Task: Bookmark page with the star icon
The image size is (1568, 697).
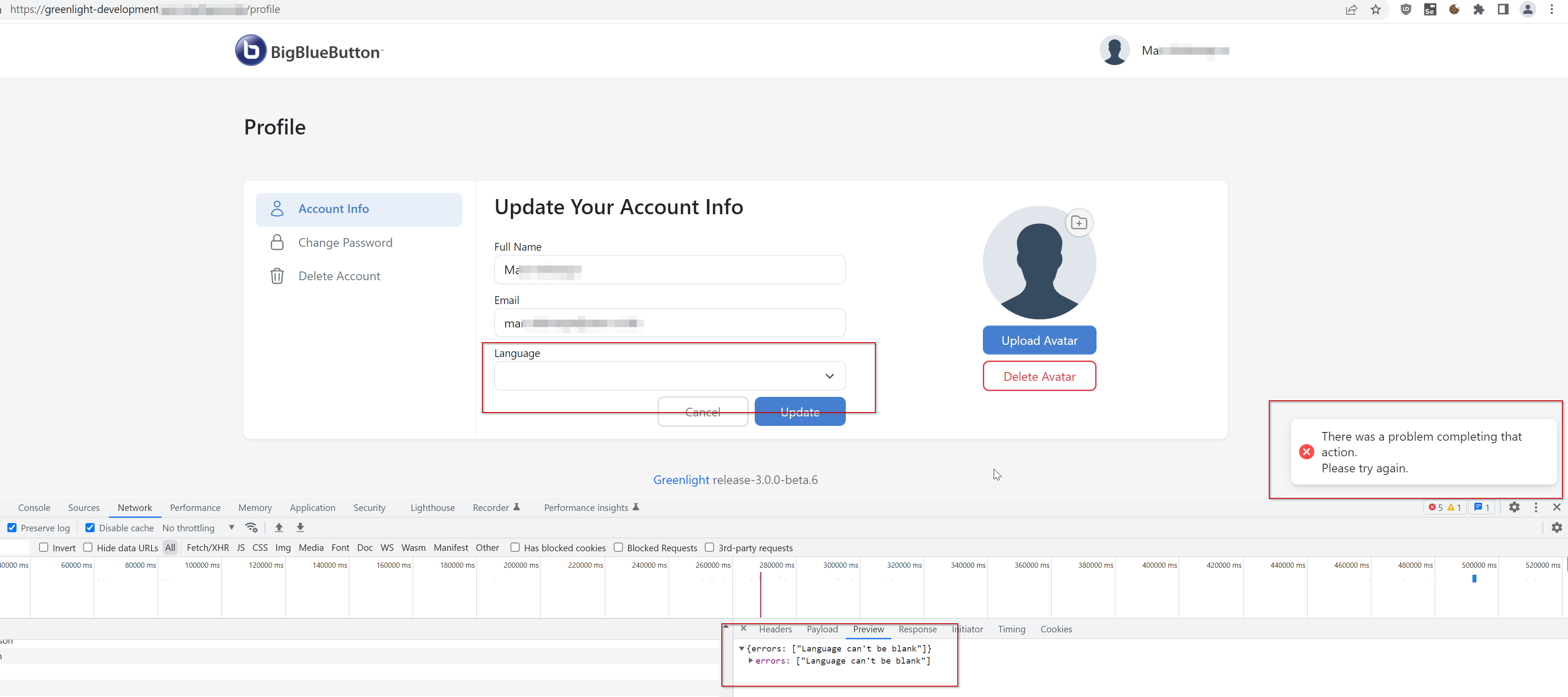Action: (x=1376, y=9)
